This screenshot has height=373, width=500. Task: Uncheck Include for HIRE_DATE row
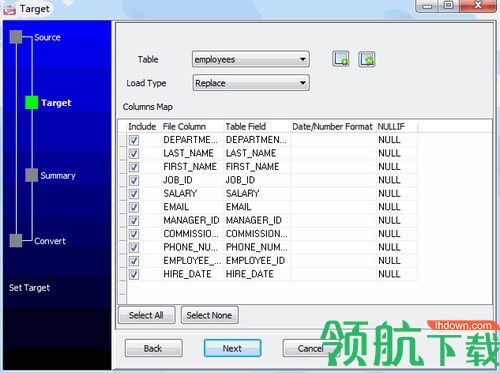click(134, 274)
